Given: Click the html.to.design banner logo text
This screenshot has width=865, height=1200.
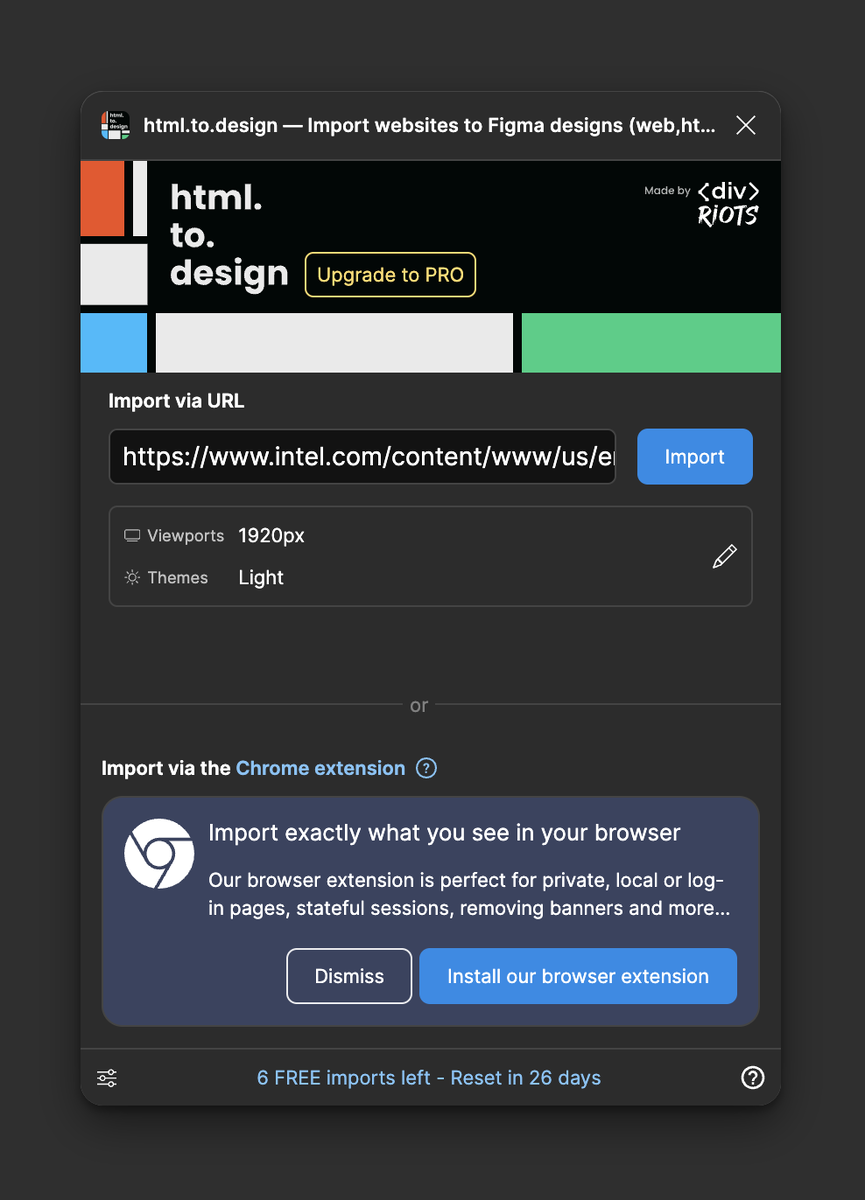Looking at the screenshot, I should 228,236.
